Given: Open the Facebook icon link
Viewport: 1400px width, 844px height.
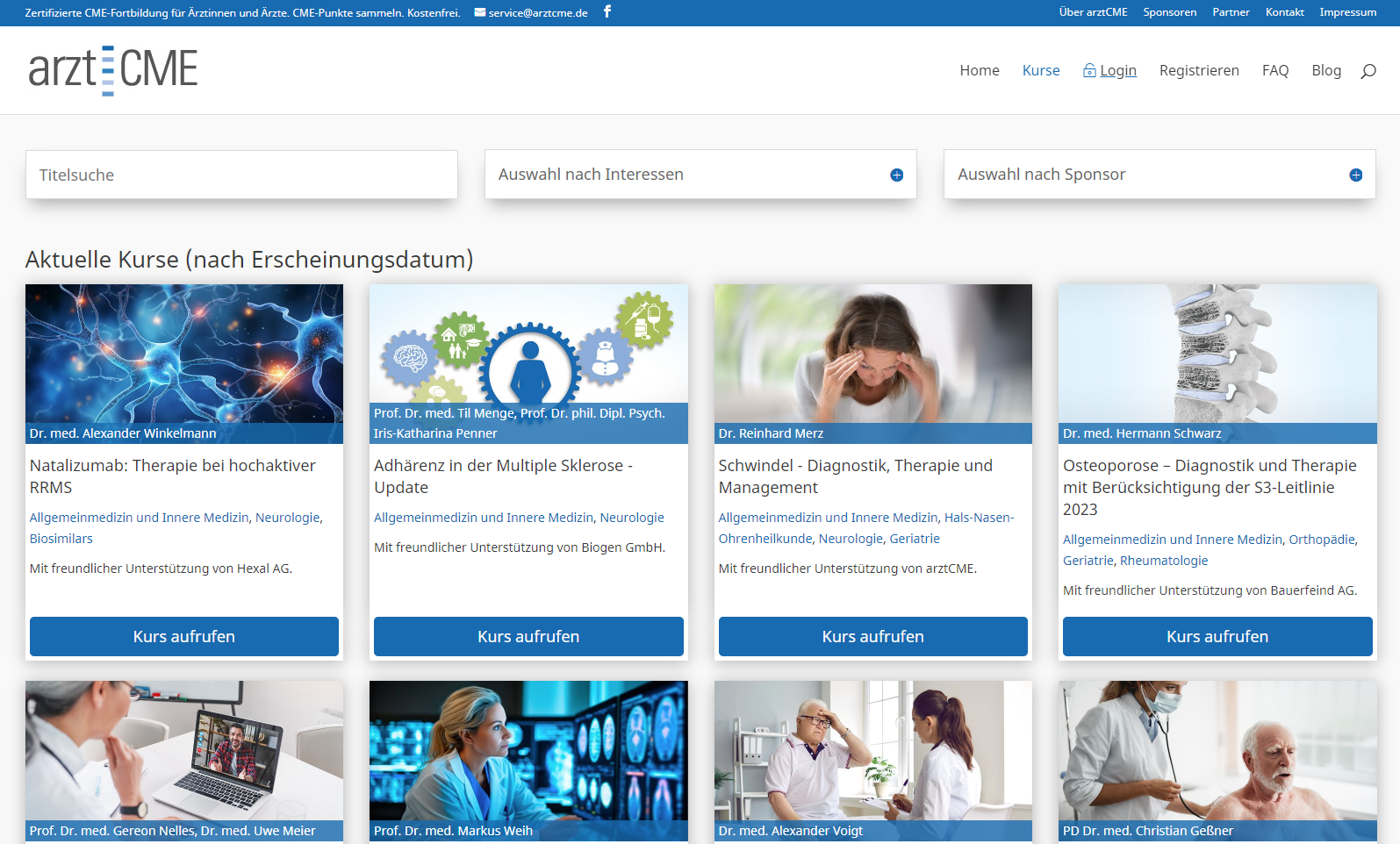Looking at the screenshot, I should pos(607,11).
